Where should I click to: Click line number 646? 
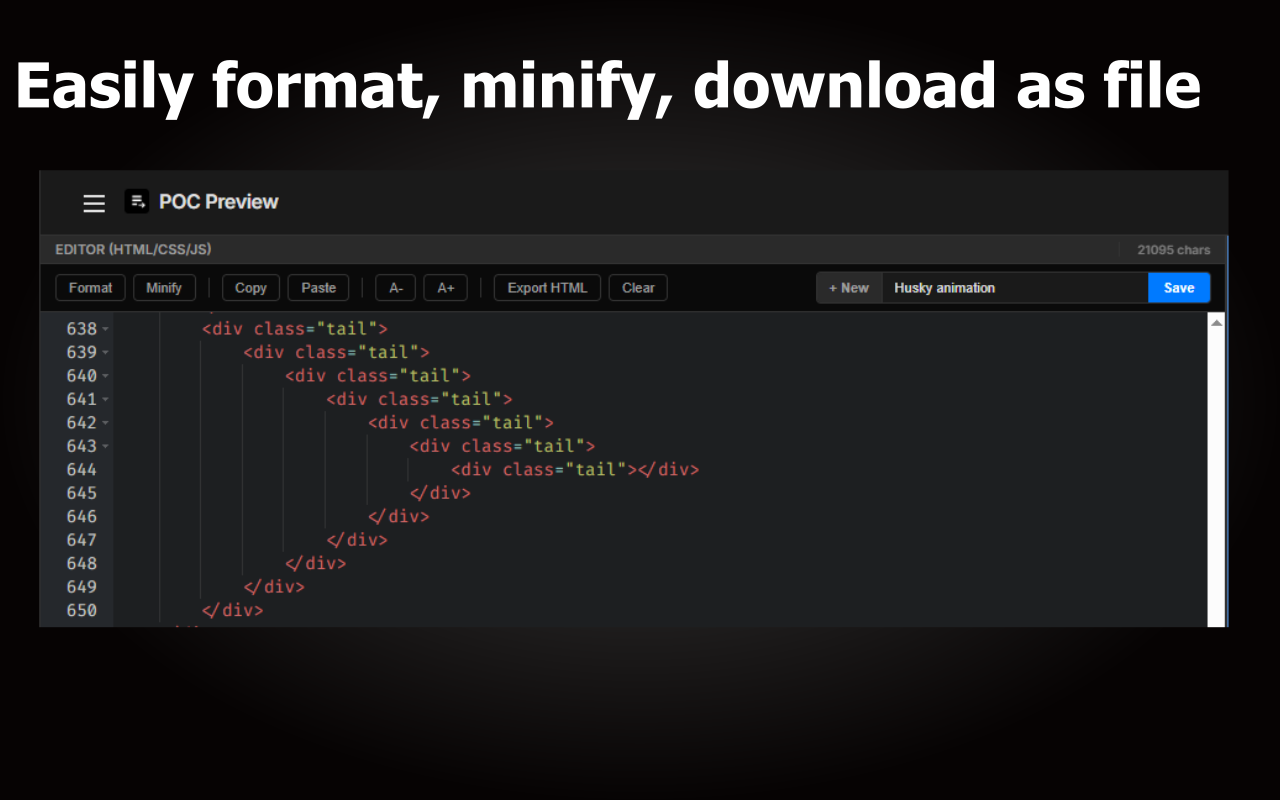(x=82, y=516)
